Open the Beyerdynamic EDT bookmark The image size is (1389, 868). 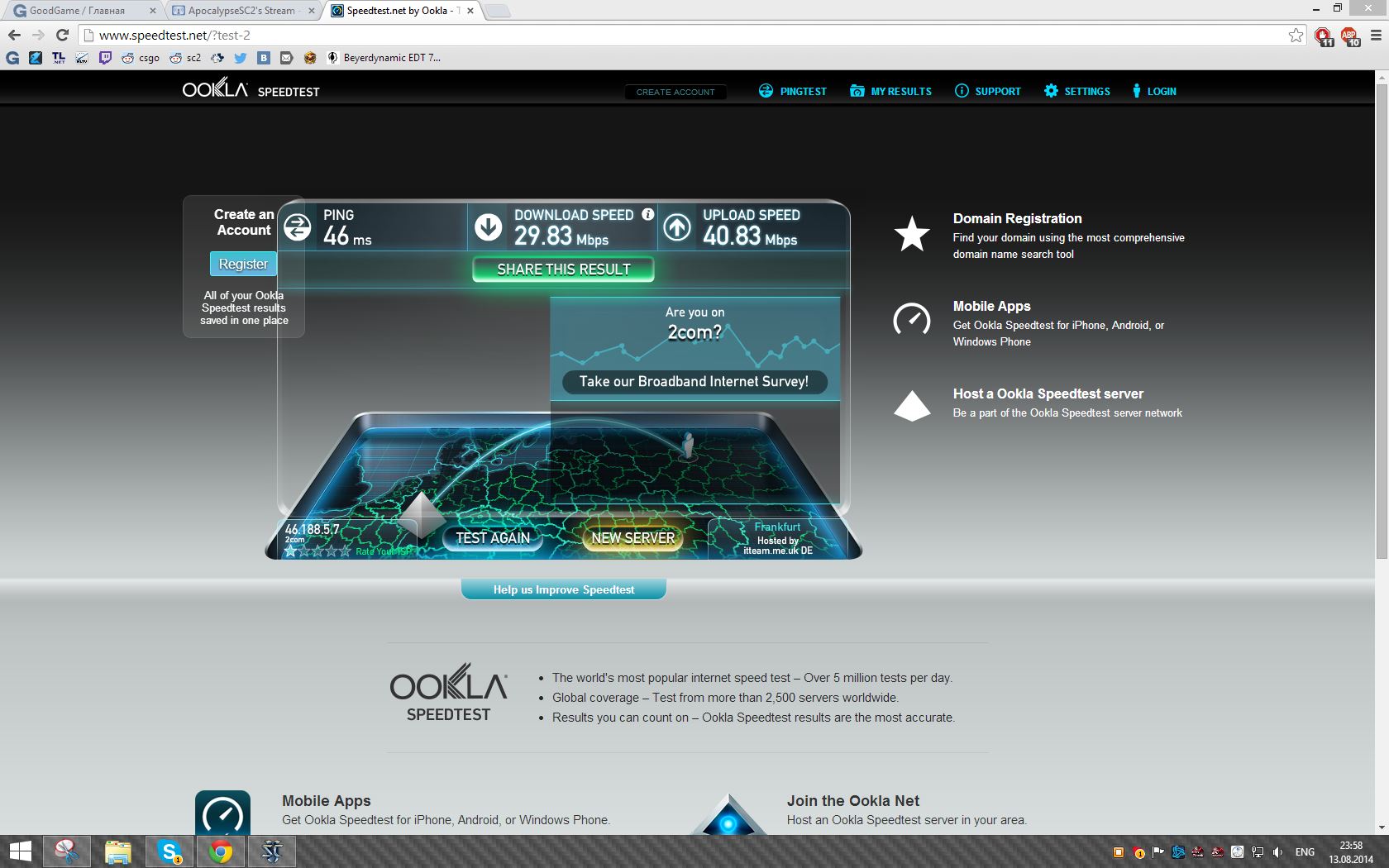point(384,58)
